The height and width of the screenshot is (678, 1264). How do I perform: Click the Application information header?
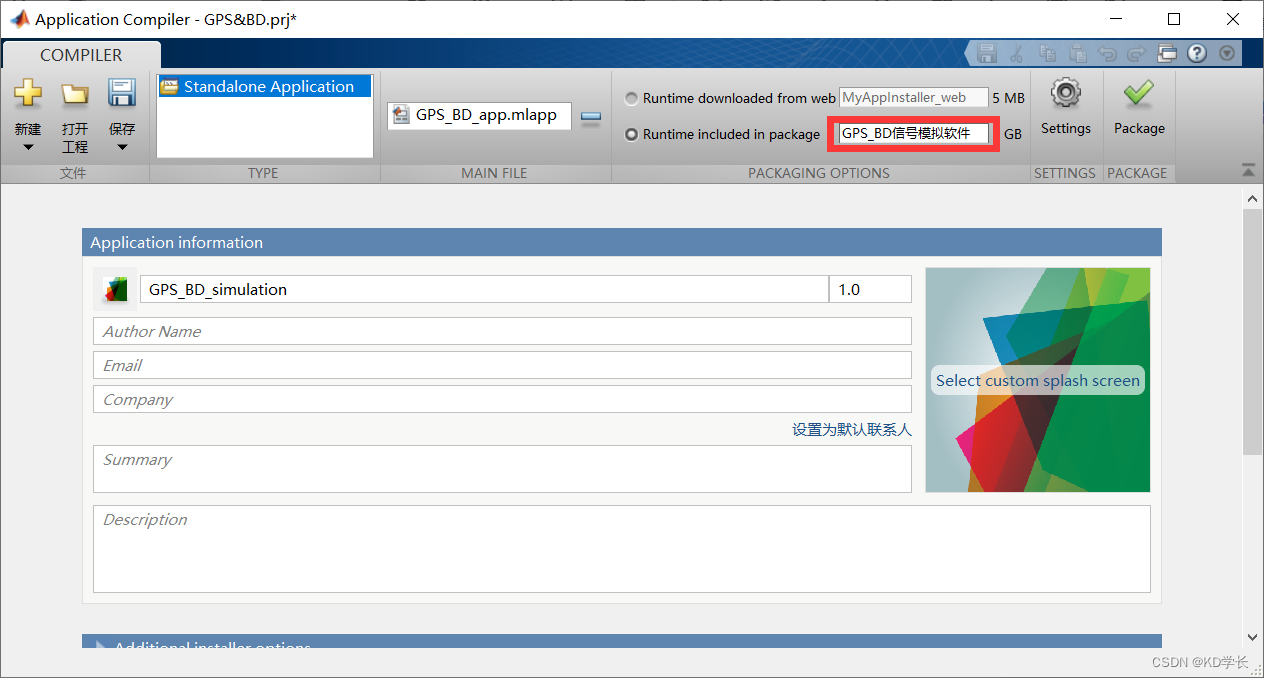pyautogui.click(x=622, y=242)
